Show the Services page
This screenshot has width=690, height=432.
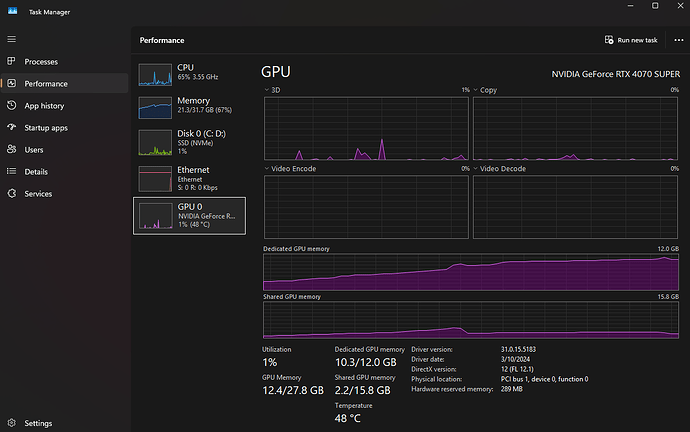(x=38, y=193)
